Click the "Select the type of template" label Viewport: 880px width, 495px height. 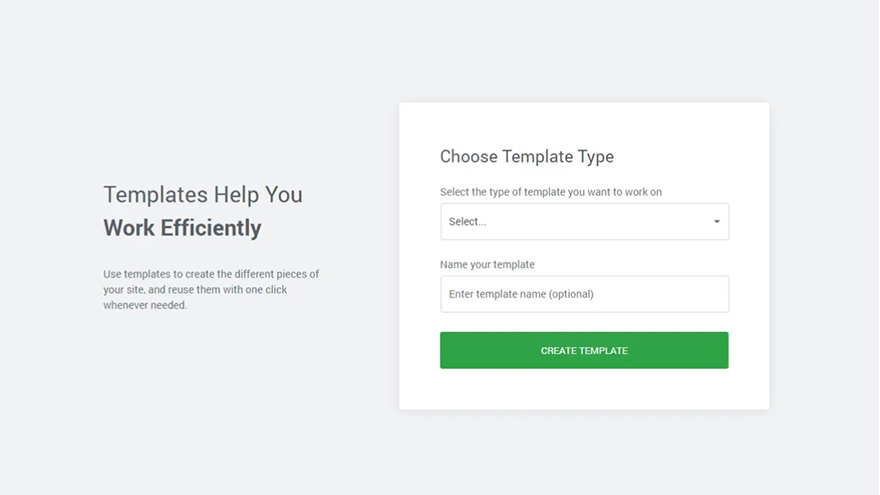(551, 192)
